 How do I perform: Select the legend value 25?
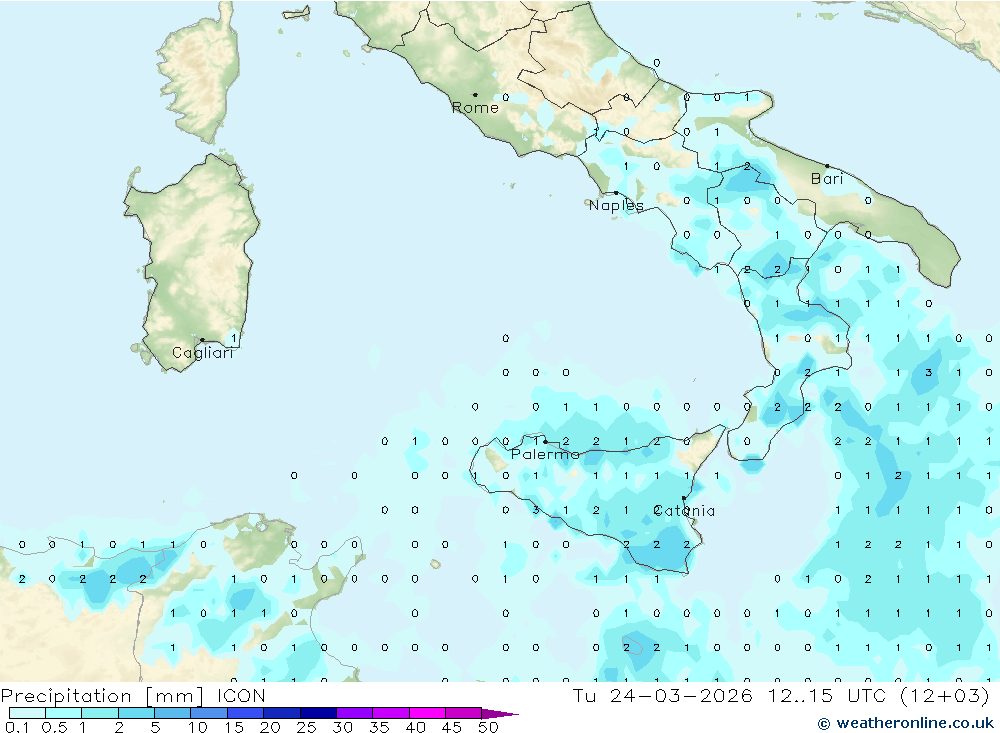(x=307, y=727)
